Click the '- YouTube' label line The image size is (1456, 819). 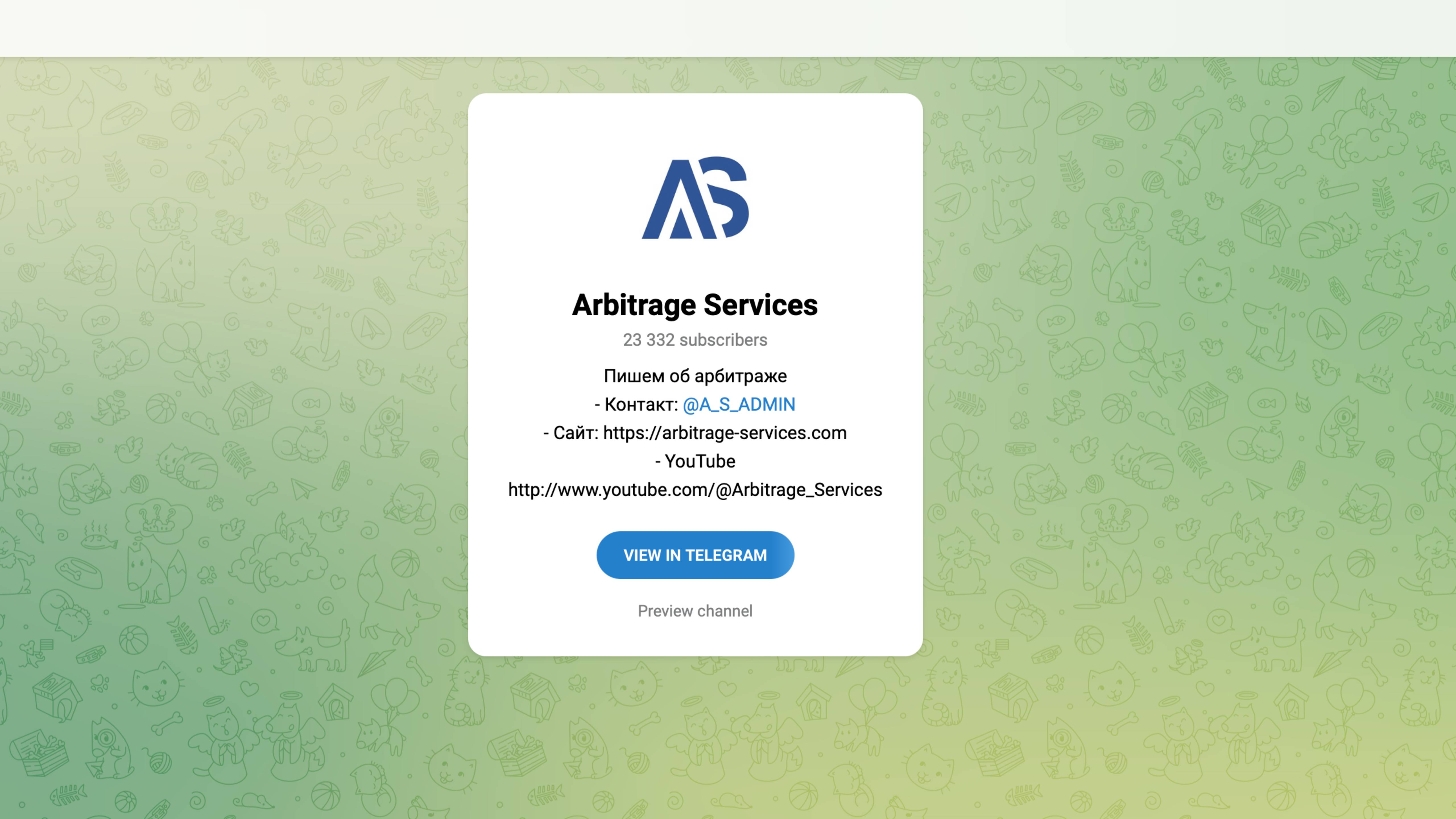click(x=695, y=461)
